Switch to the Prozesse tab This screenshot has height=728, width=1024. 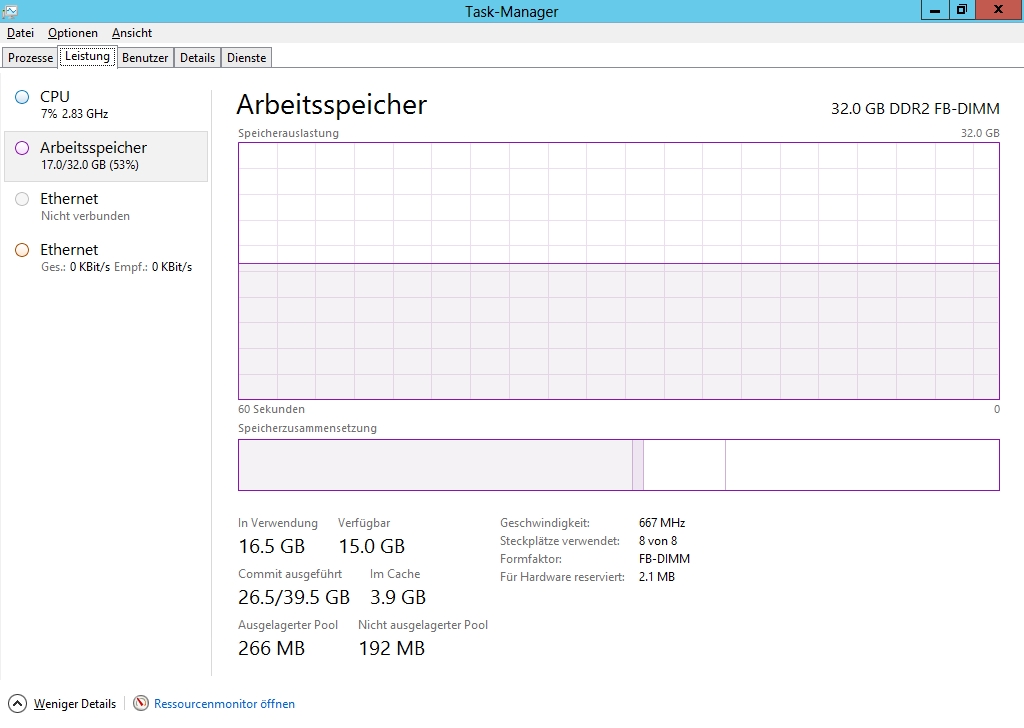31,58
